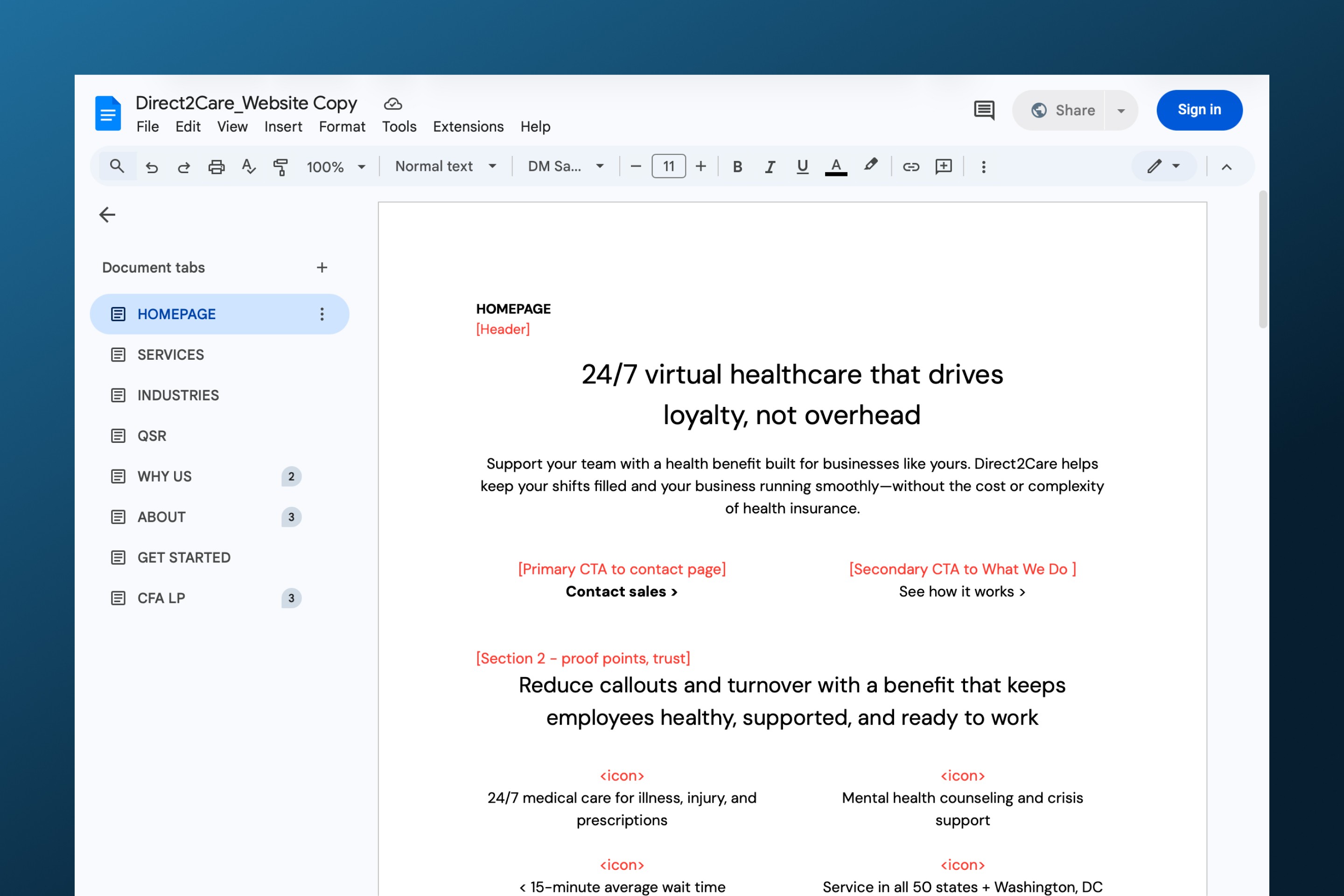Click the font size input field

coord(669,167)
